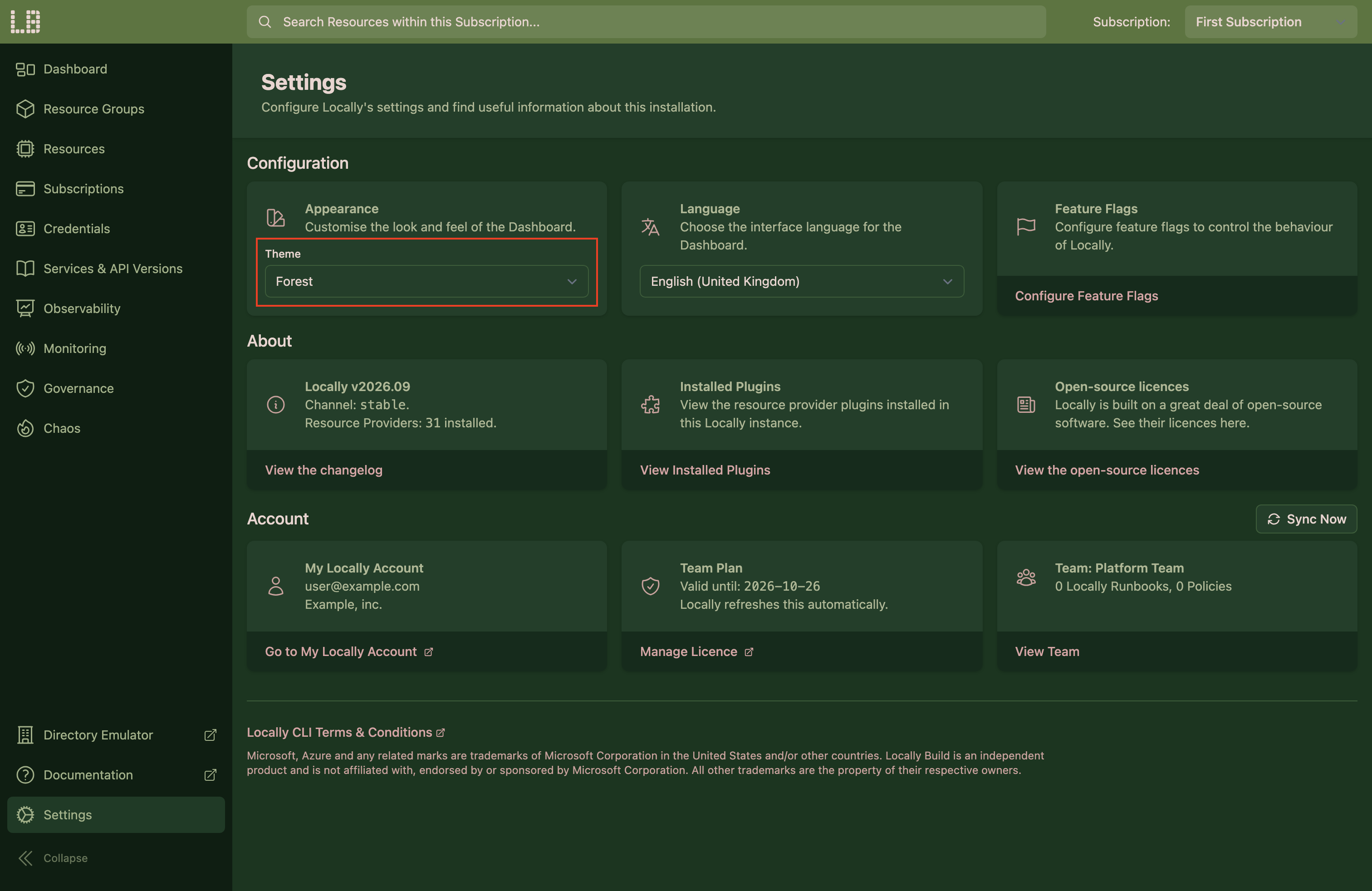The image size is (1372, 891).
Task: Click the Resource Groups cube icon
Action: point(25,109)
